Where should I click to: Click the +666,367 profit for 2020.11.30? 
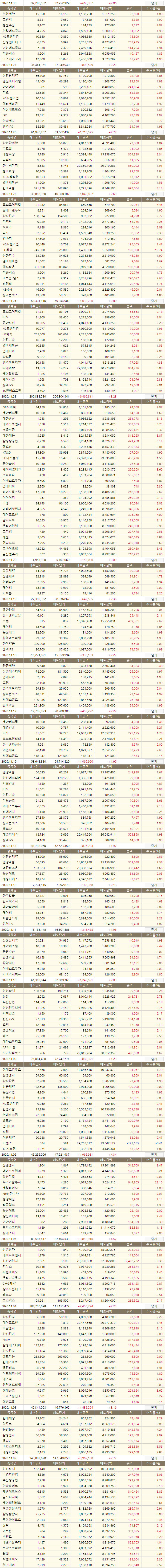tap(85, 3)
